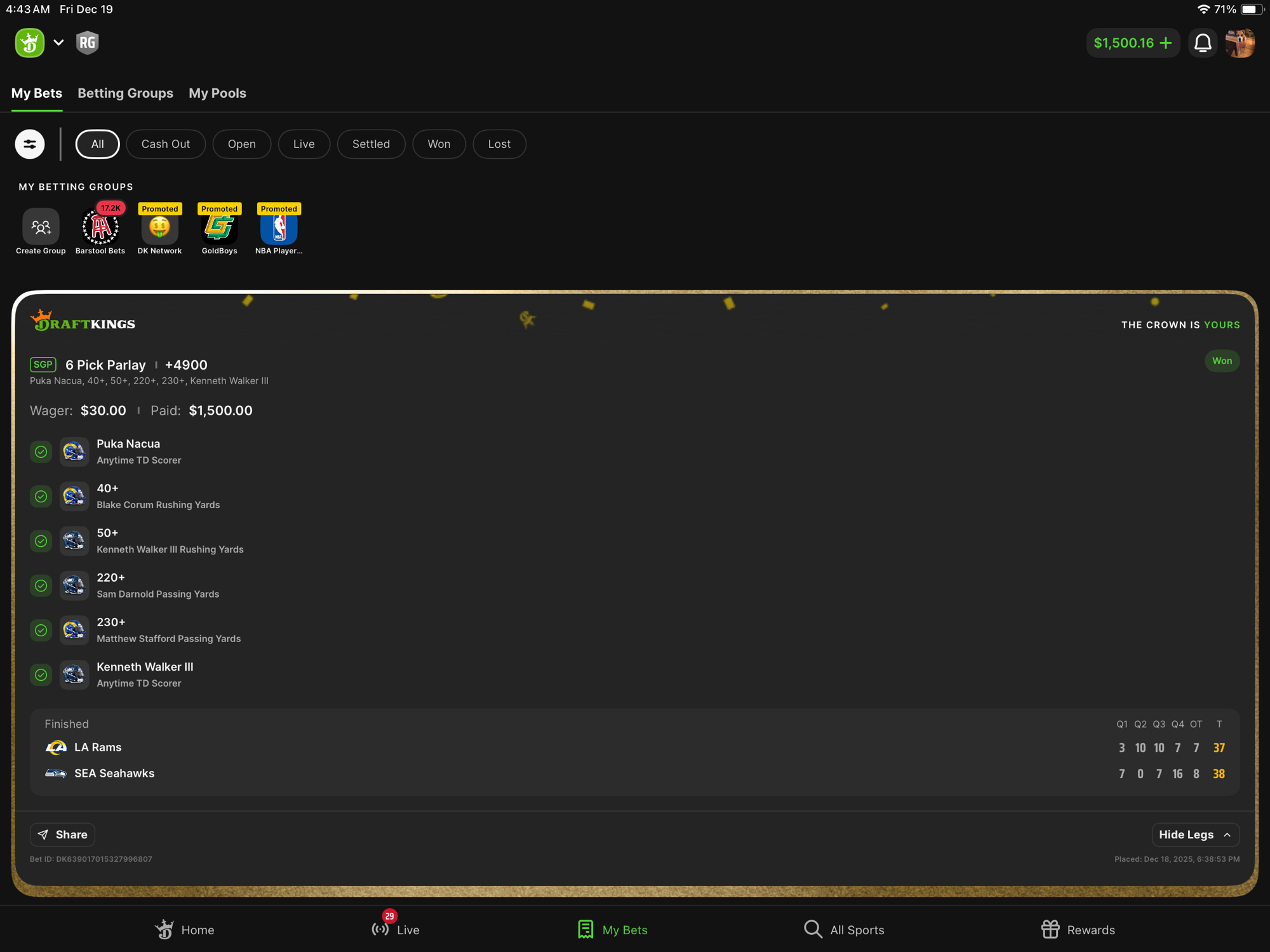This screenshot has width=1270, height=952.
Task: Add funds via the $1,500.16 balance button
Action: (1132, 43)
